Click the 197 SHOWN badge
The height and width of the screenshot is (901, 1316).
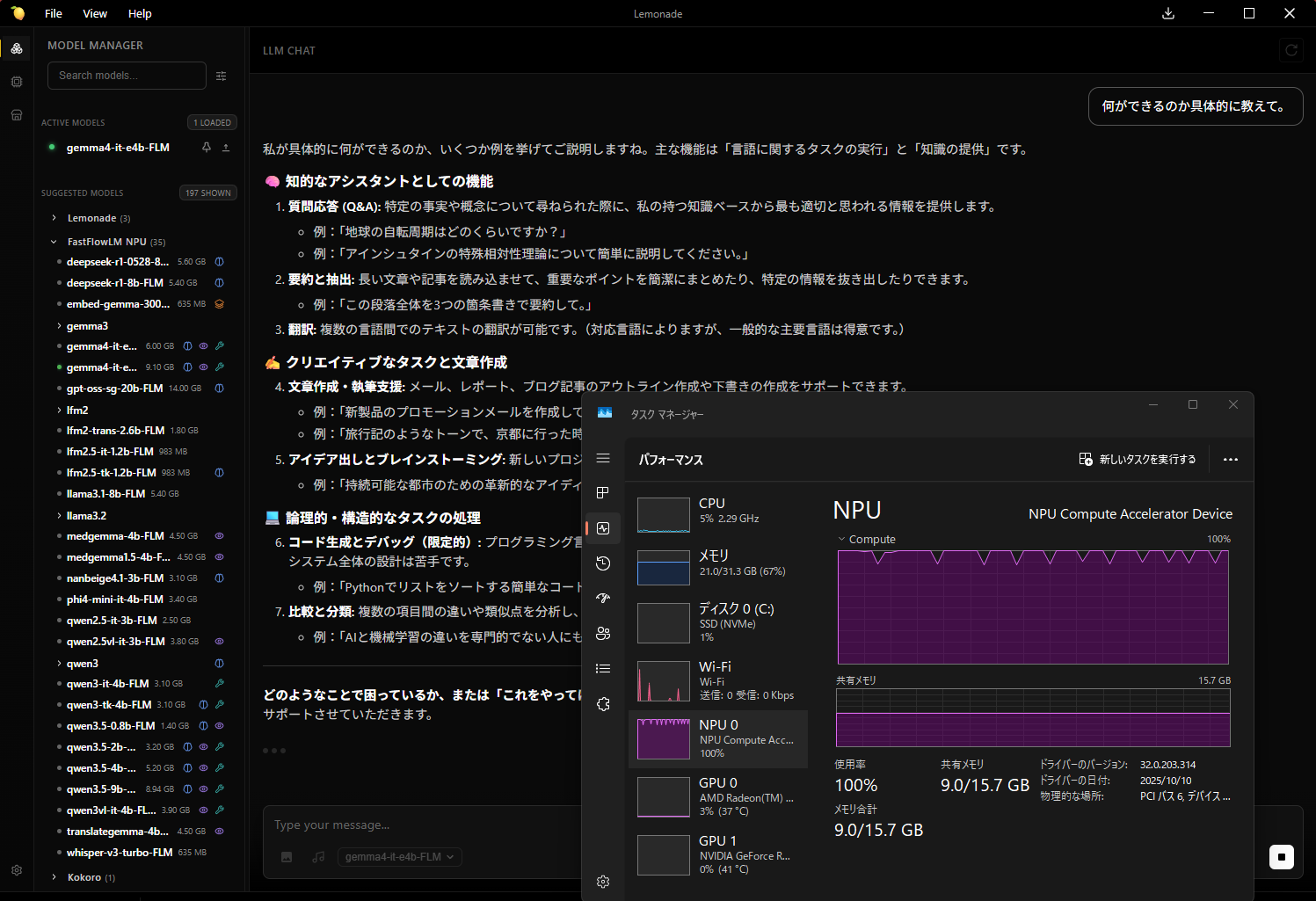point(208,193)
